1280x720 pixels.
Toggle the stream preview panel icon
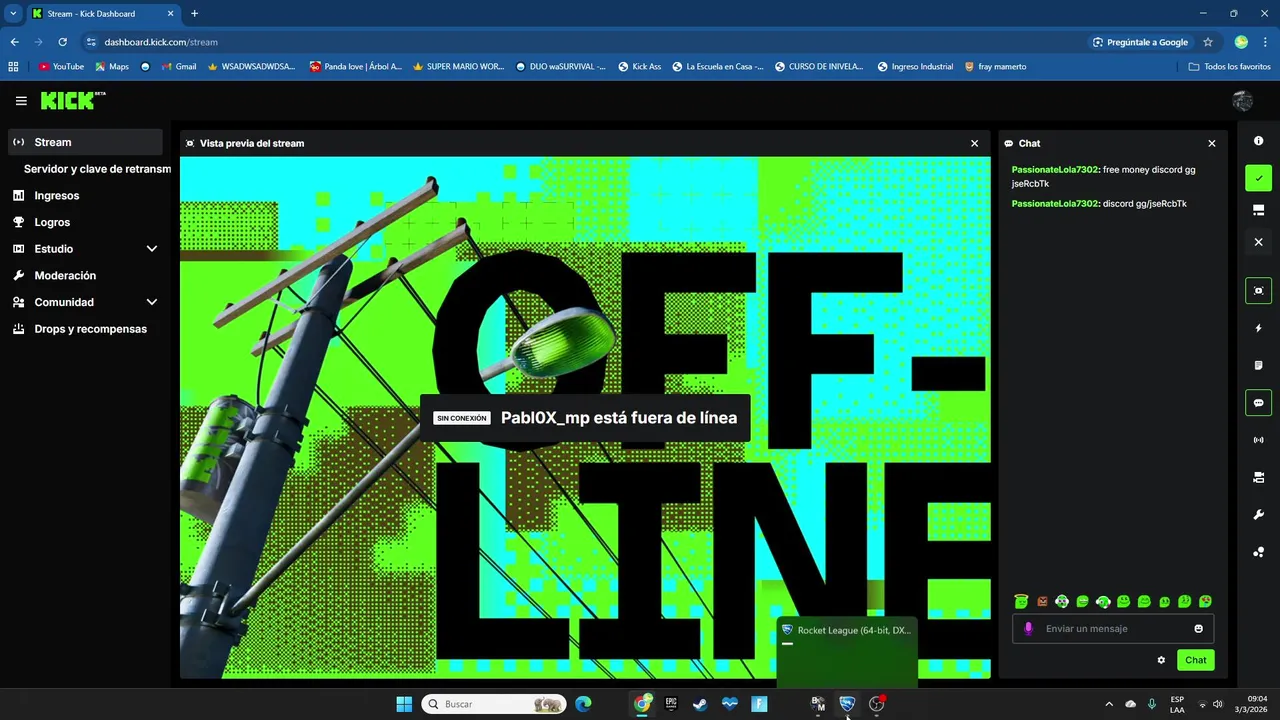1258,290
